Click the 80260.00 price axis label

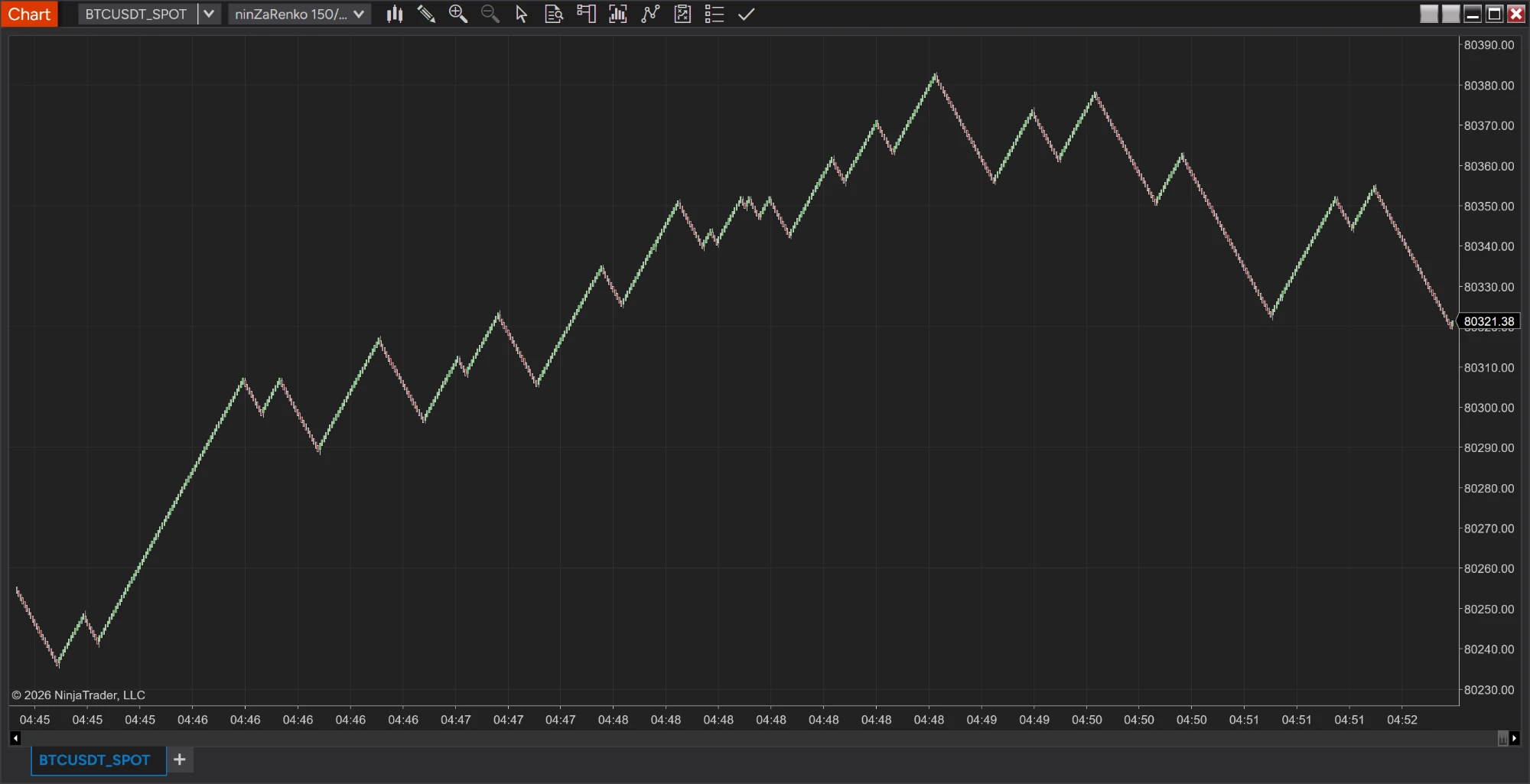click(1489, 568)
